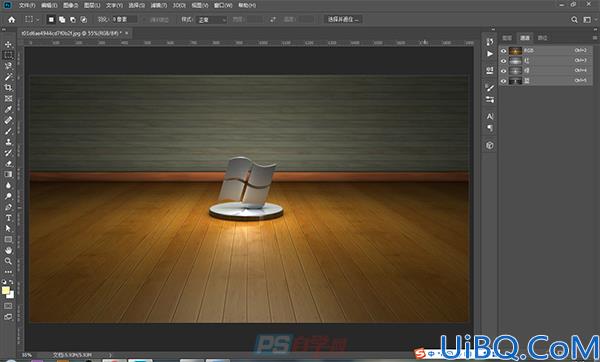This screenshot has height=362, width=600.
Task: Click the Select and Mask button
Action: (x=343, y=19)
